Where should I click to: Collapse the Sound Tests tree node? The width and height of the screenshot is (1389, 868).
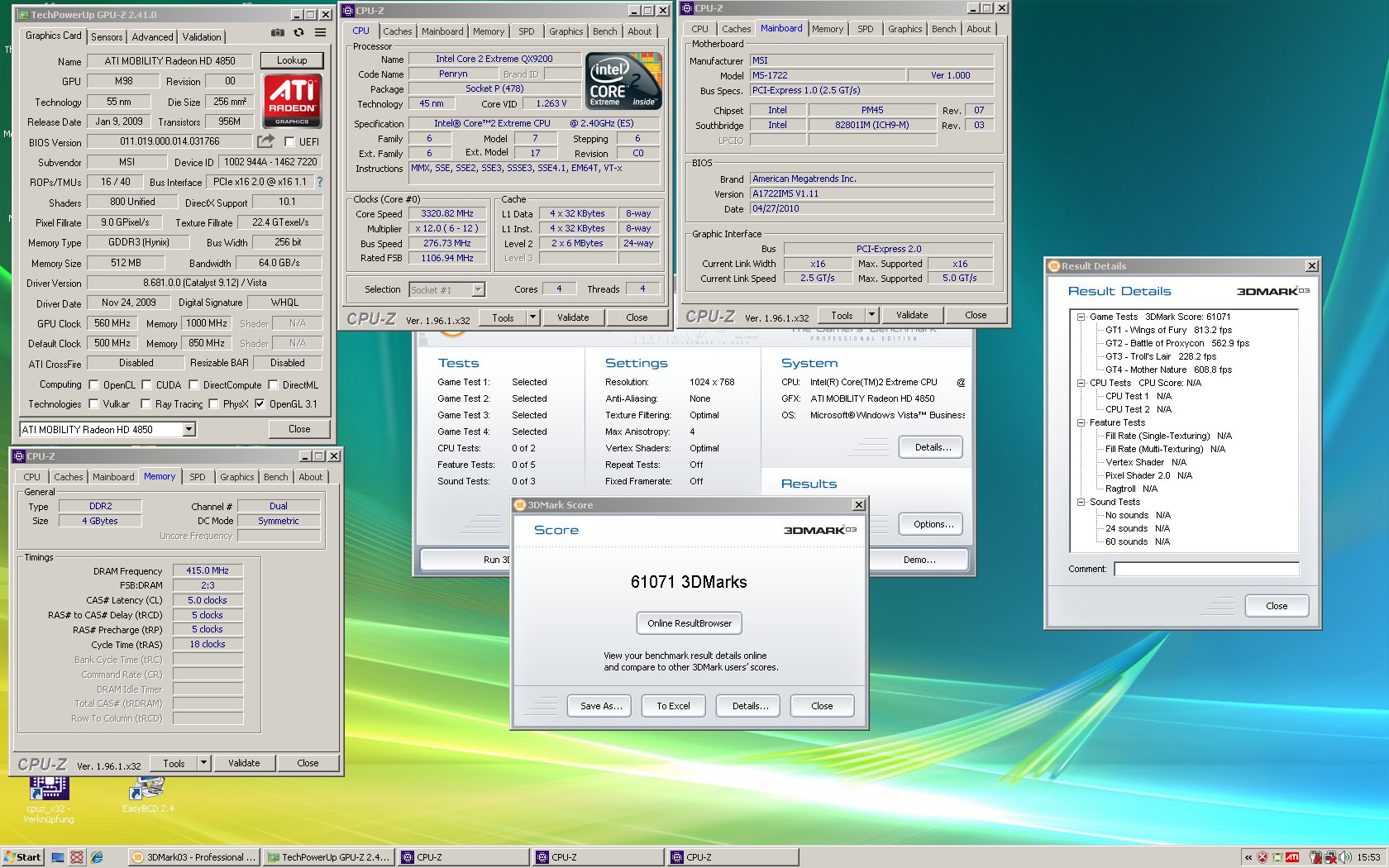click(1081, 502)
